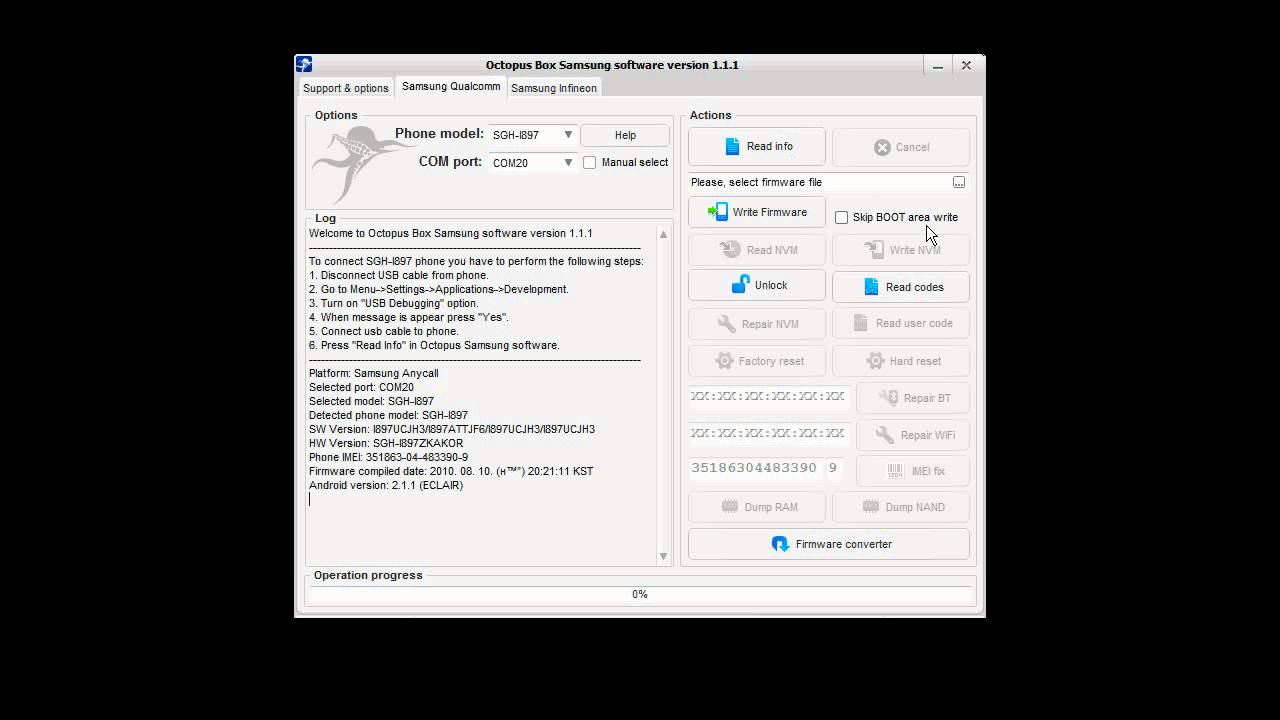Click the Repair WiFi wrench icon
Screen dimensions: 1280x720
[885, 435]
